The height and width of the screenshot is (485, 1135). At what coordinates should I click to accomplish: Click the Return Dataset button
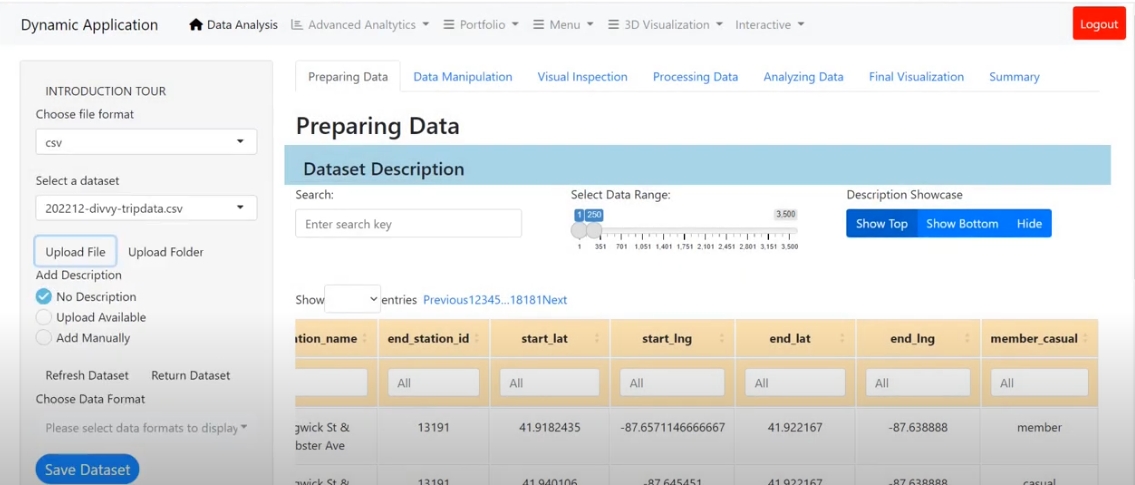tap(190, 375)
